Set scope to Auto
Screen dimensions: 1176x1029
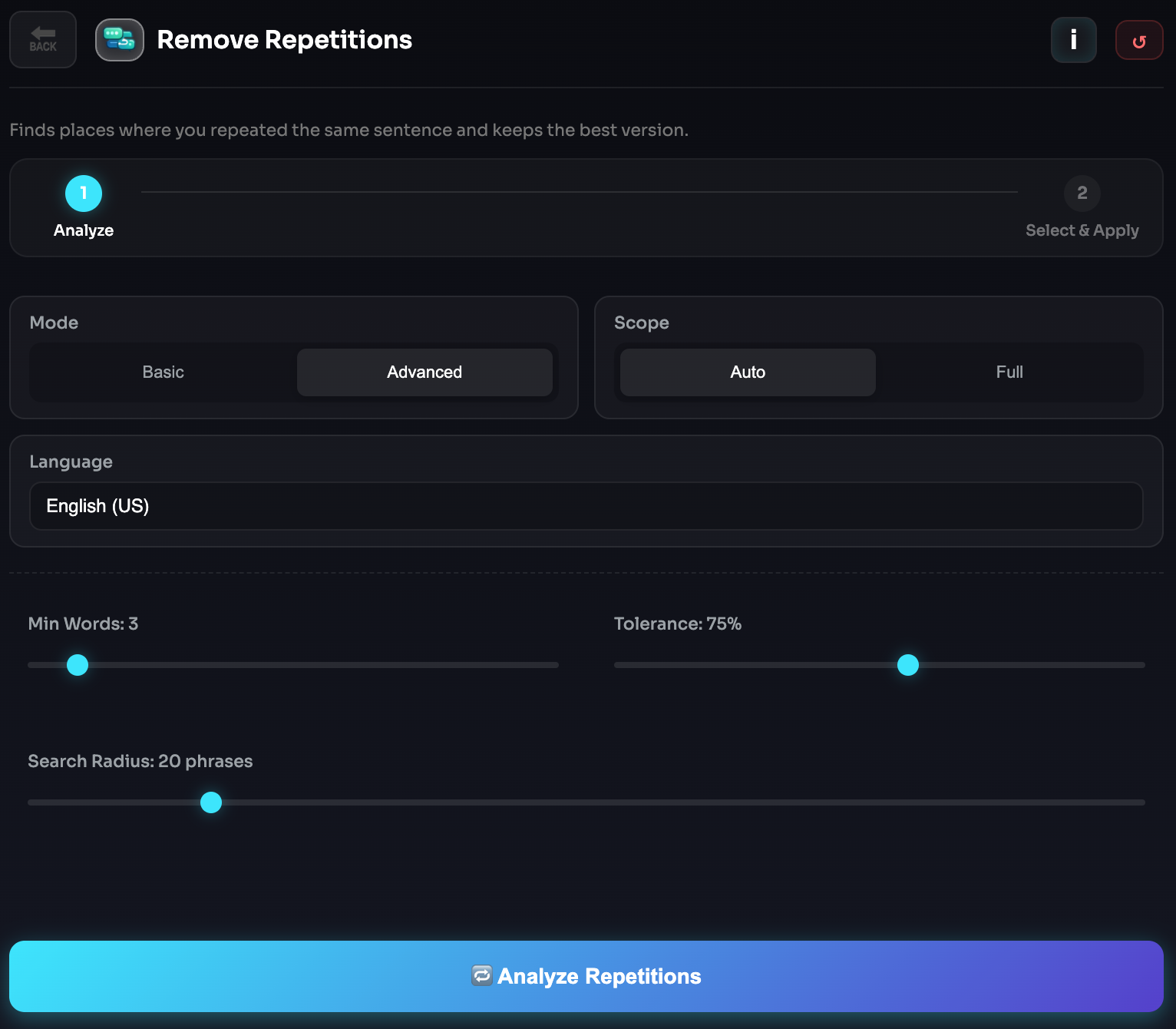pos(748,372)
